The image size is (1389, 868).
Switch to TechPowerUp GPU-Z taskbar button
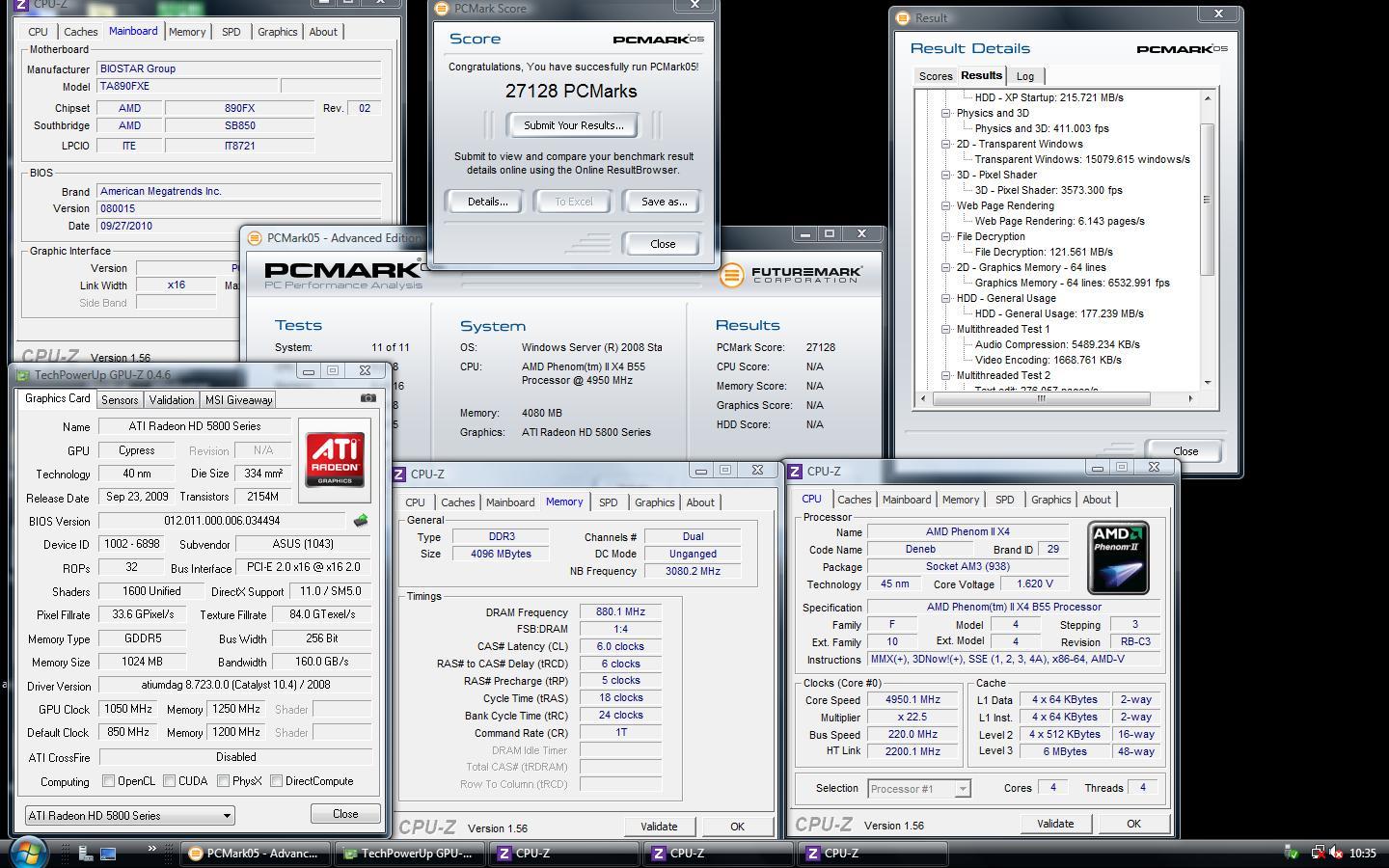tap(409, 854)
